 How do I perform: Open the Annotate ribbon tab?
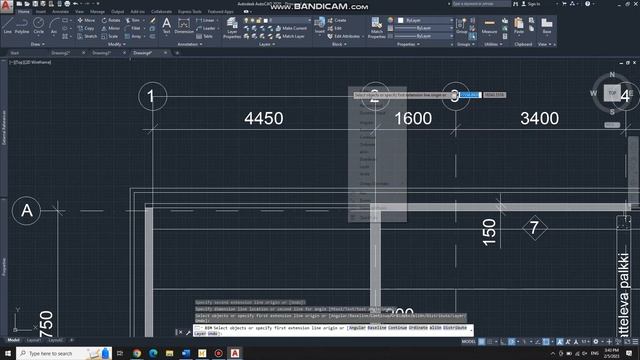click(x=60, y=11)
